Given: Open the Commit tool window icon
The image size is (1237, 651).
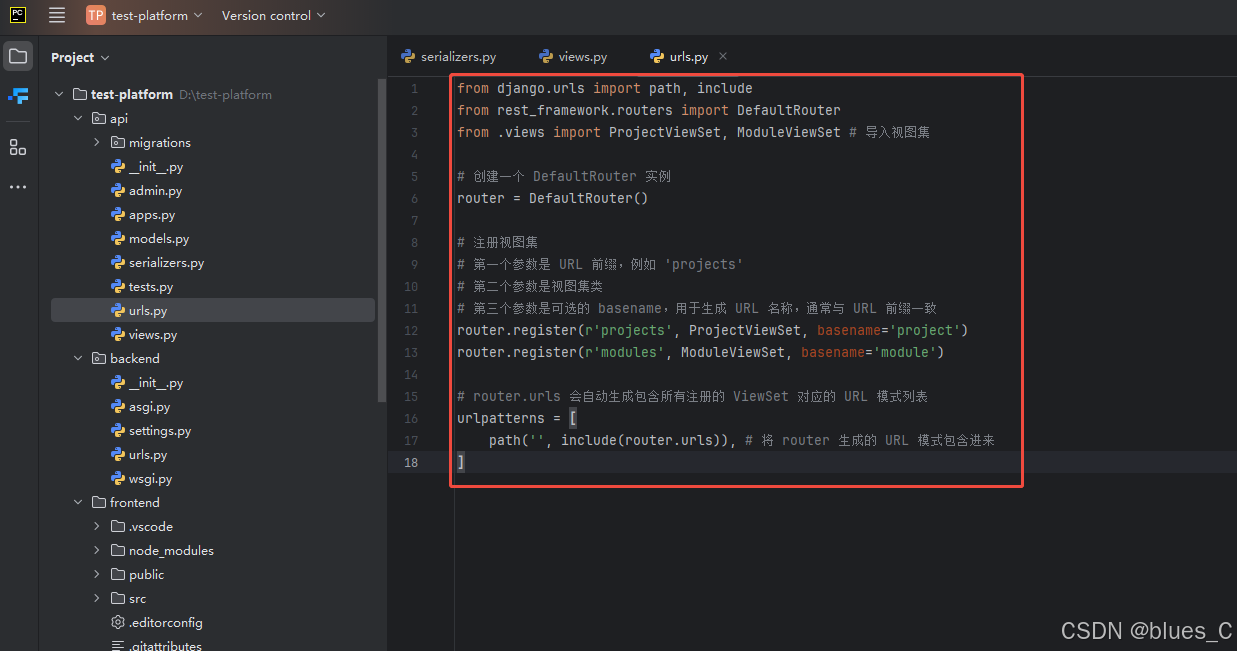Looking at the screenshot, I should click(18, 96).
